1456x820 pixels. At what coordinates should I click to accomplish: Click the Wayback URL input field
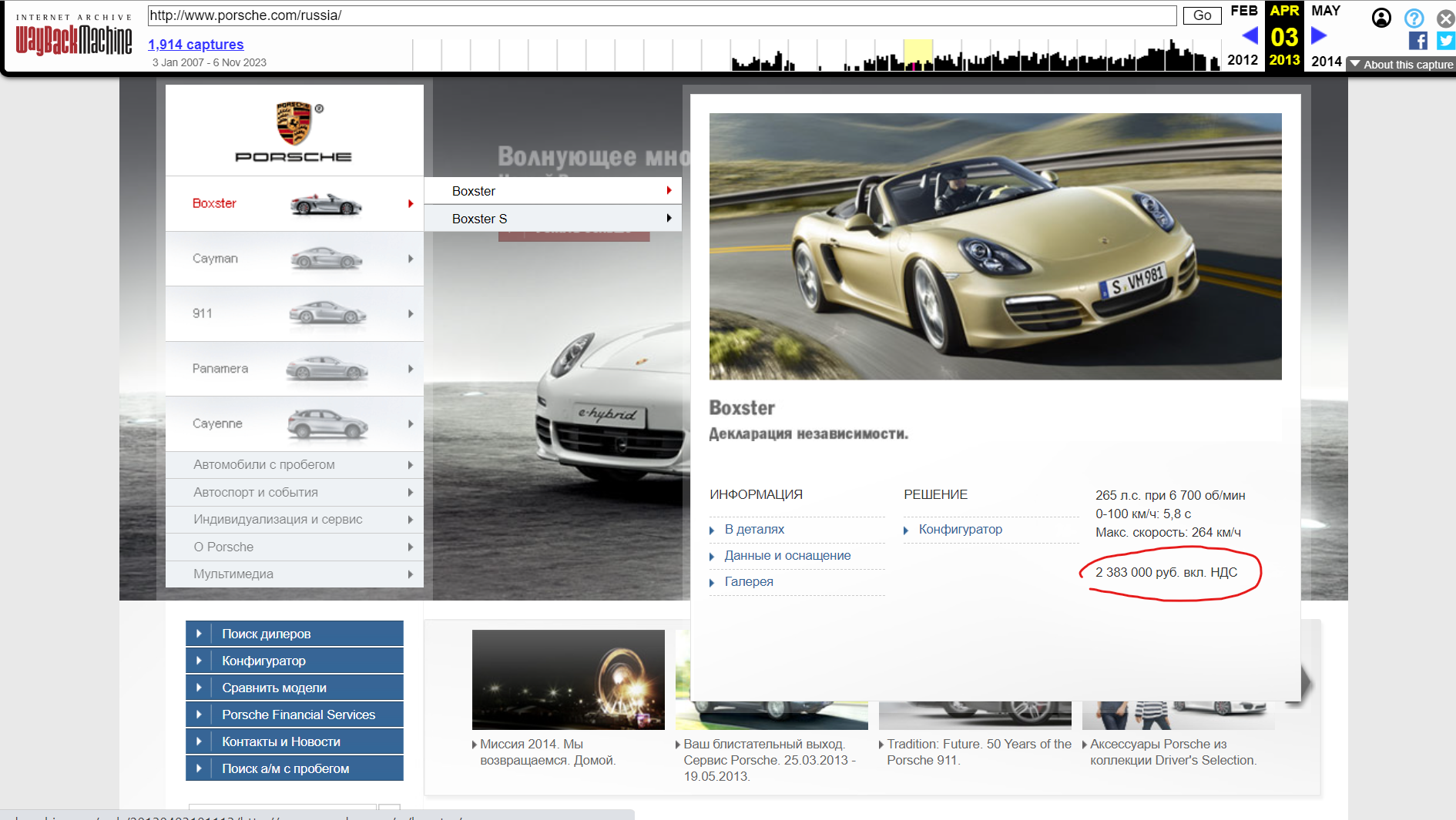(x=662, y=15)
